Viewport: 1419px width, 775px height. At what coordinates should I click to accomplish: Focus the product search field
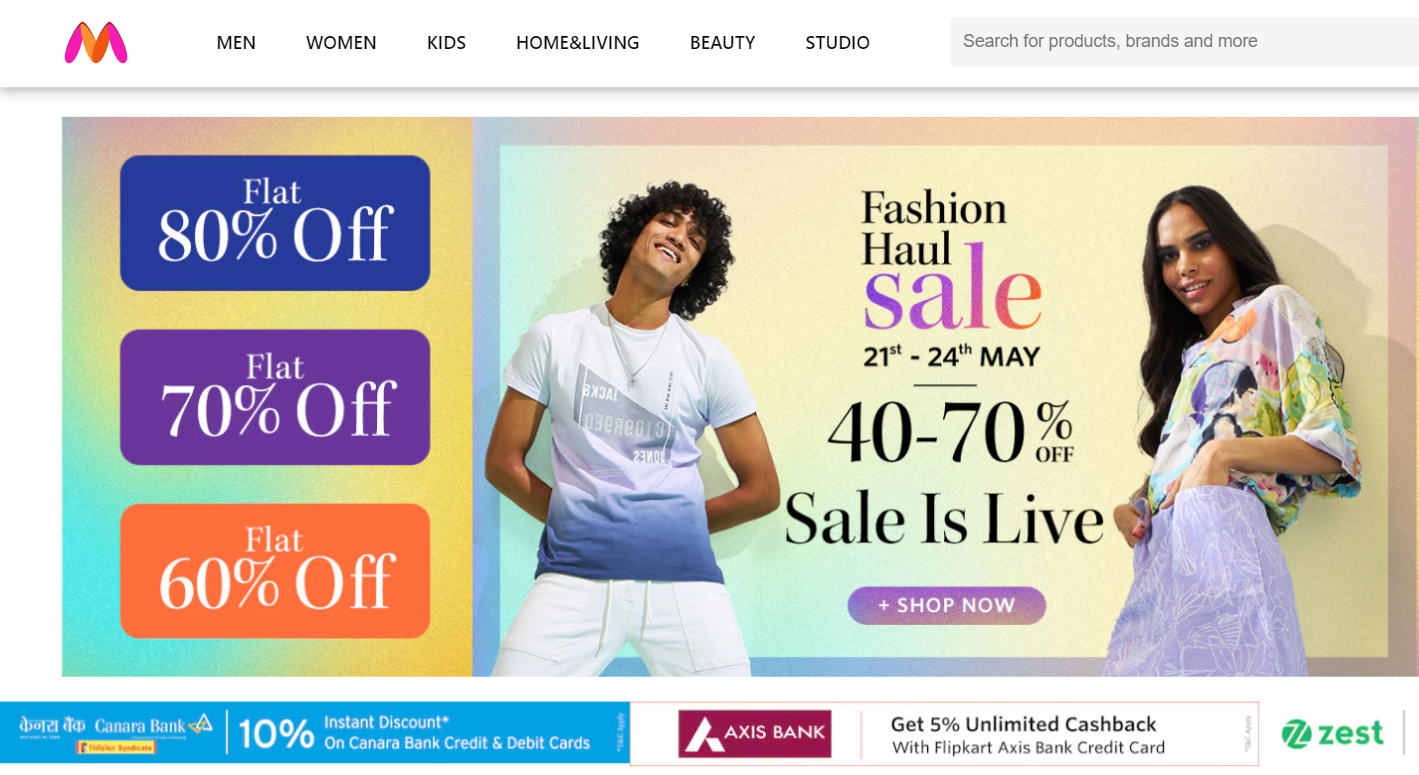[1184, 42]
